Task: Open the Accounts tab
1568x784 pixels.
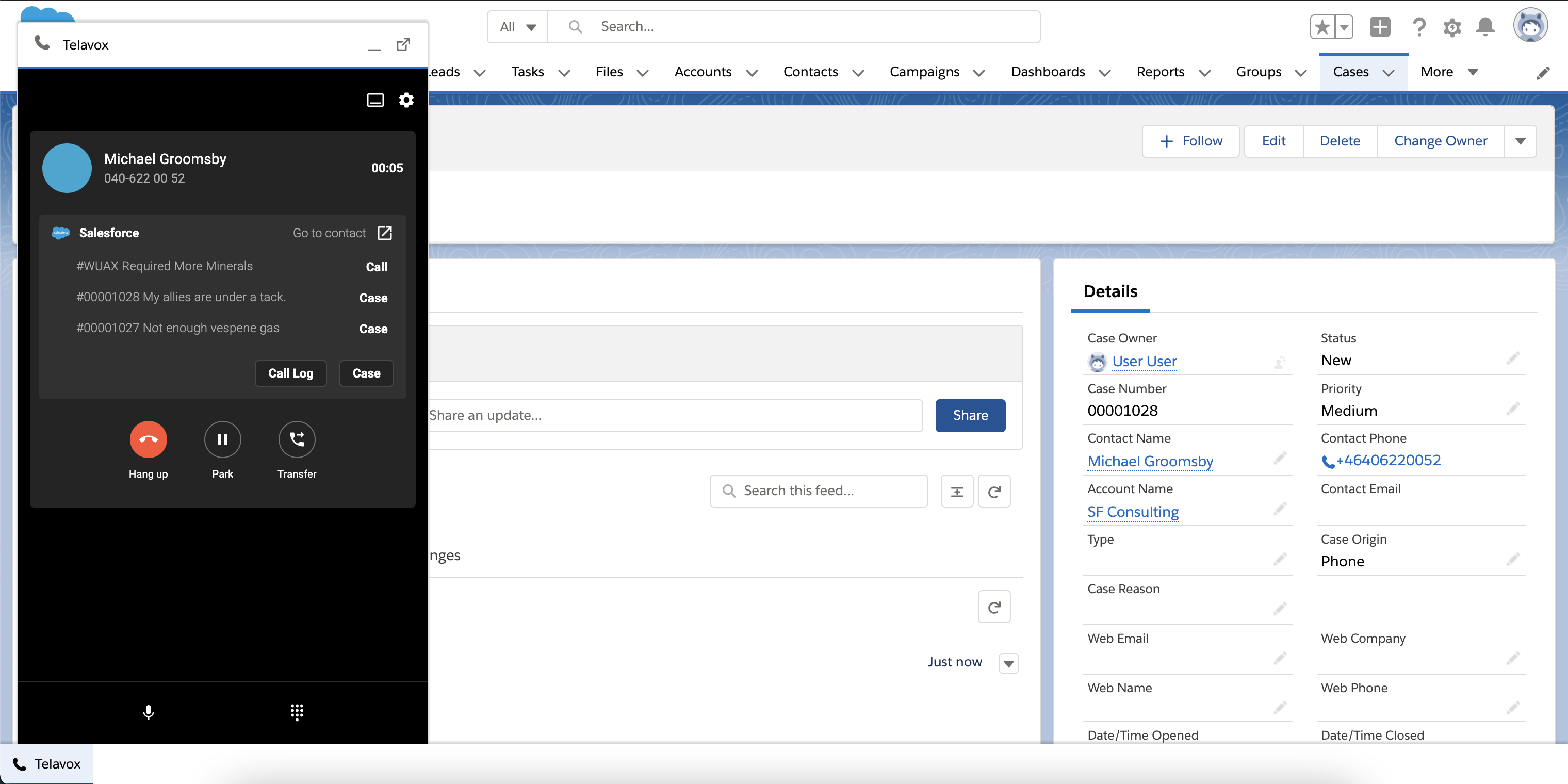Action: tap(703, 72)
